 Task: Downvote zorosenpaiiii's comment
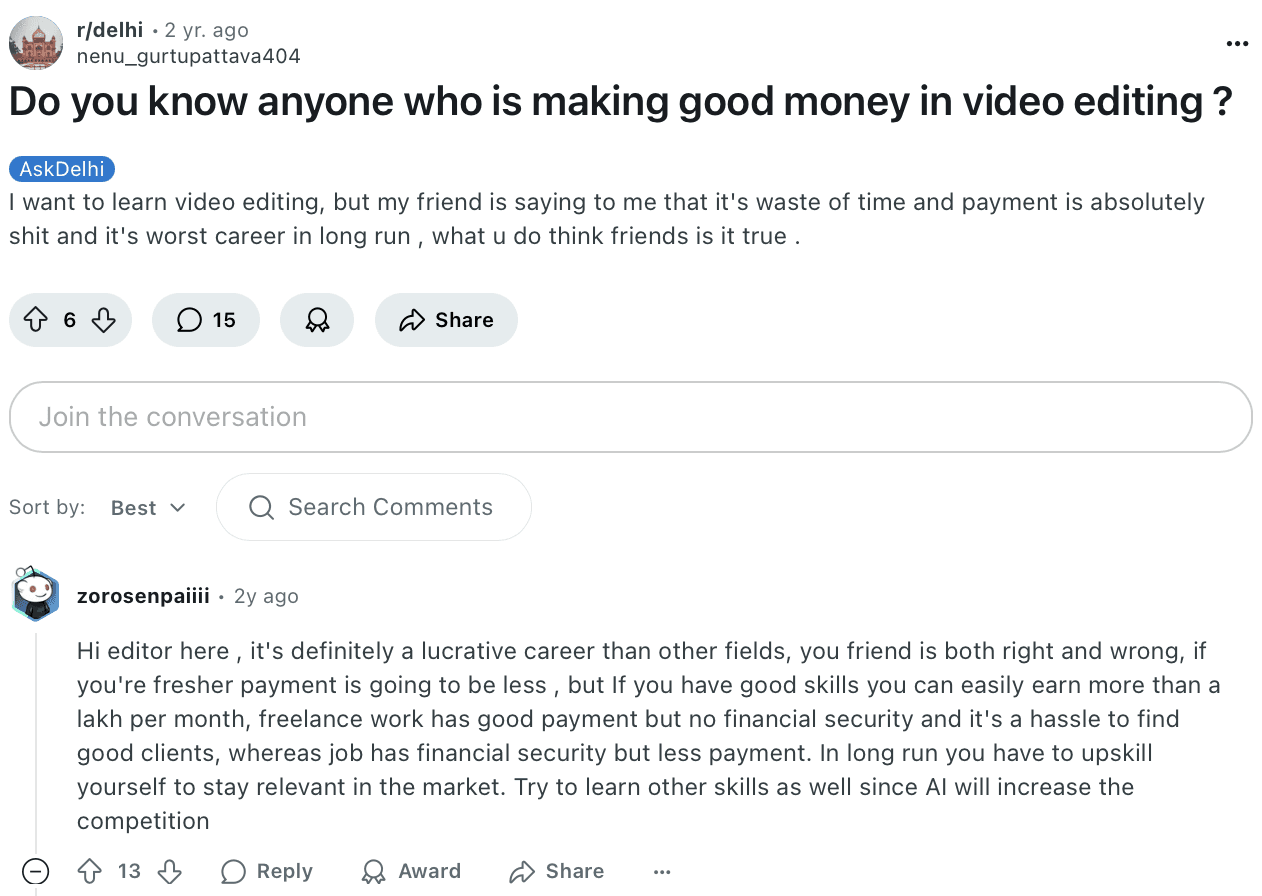[x=170, y=871]
